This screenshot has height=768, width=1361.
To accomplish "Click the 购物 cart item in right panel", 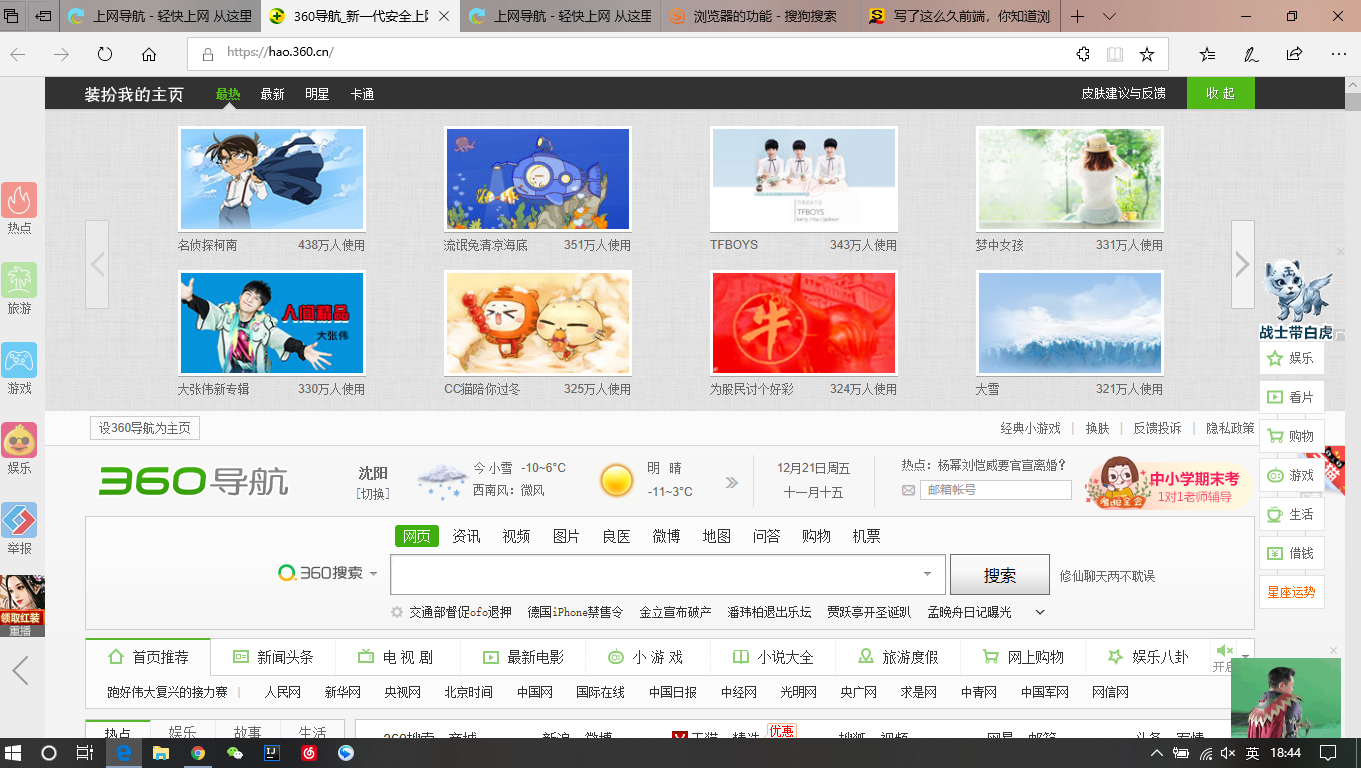I will pyautogui.click(x=1292, y=436).
